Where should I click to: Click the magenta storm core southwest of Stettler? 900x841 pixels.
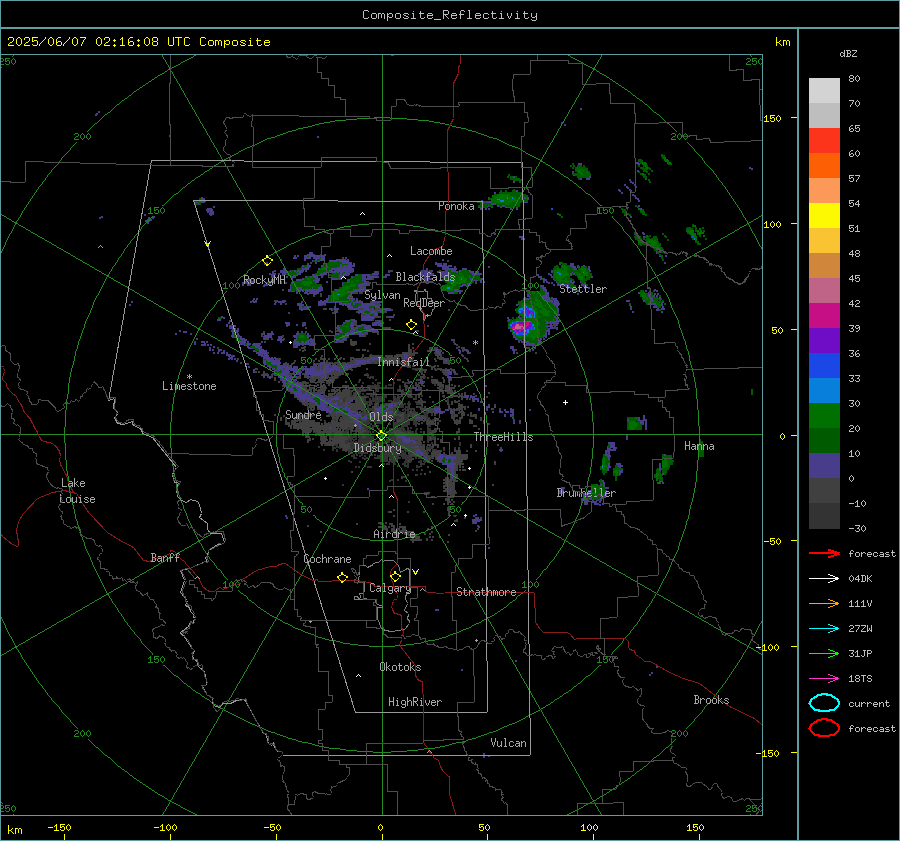(x=521, y=327)
